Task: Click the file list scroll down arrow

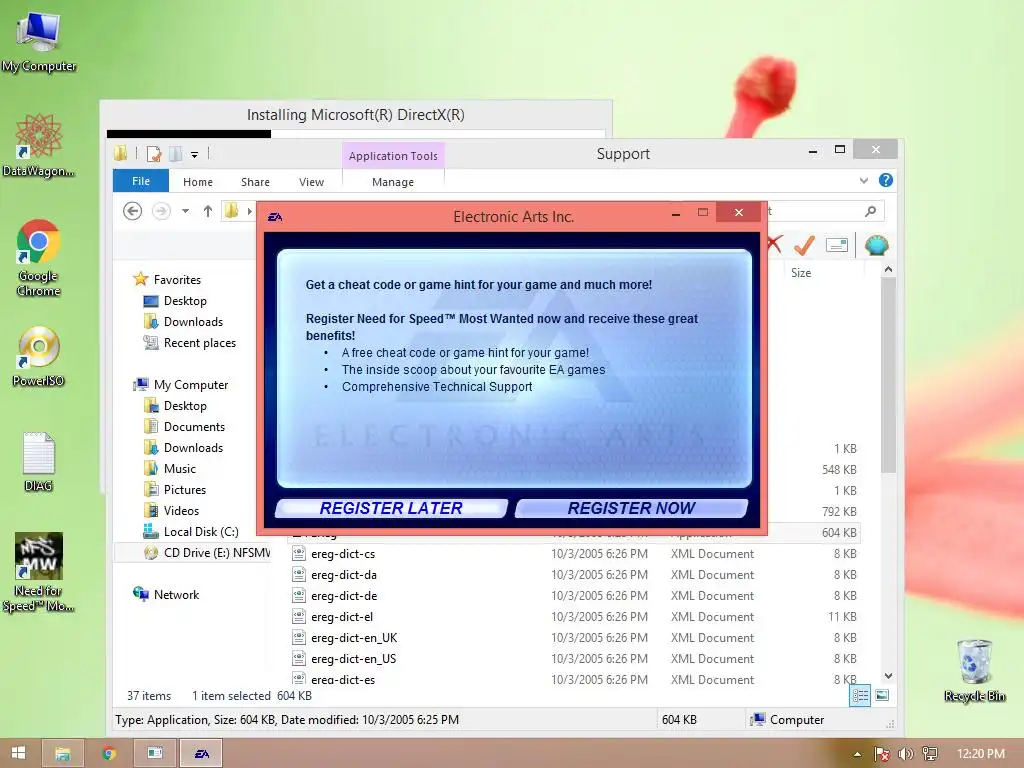Action: [888, 676]
